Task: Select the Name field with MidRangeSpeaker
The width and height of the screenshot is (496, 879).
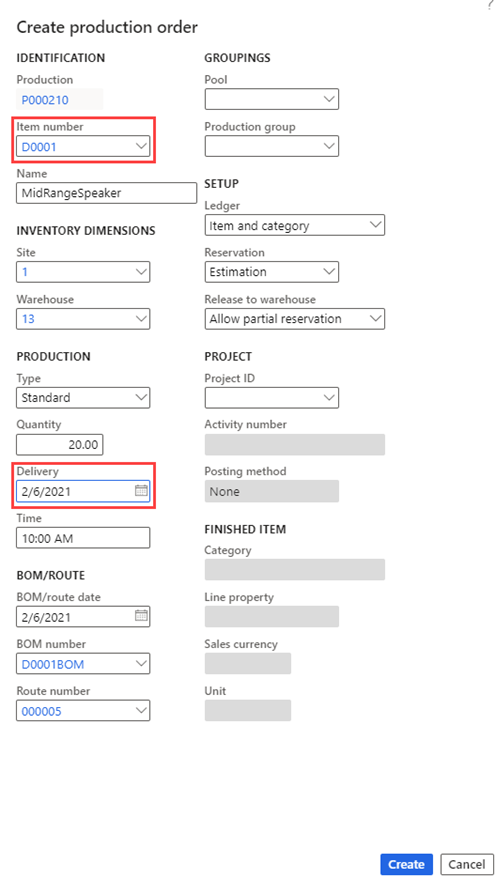Action: [x=106, y=193]
